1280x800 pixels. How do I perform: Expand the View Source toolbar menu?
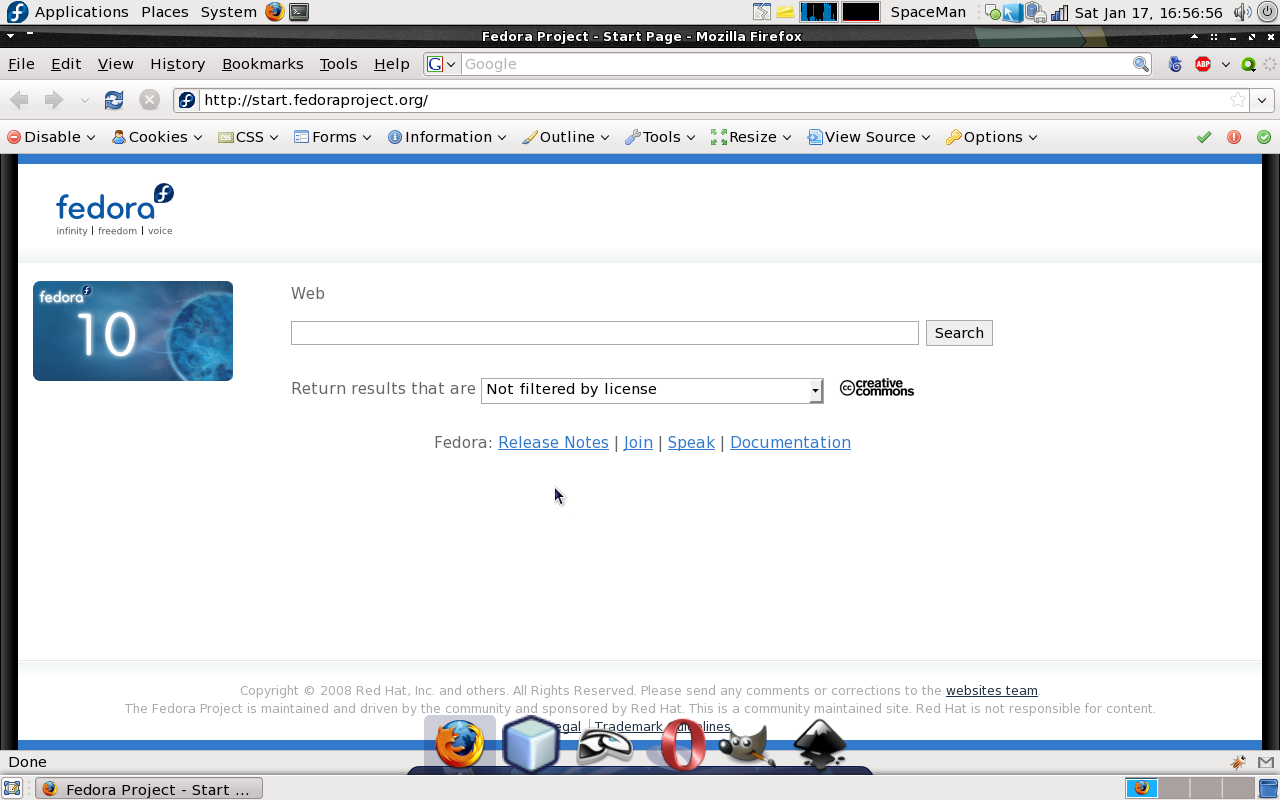point(869,137)
